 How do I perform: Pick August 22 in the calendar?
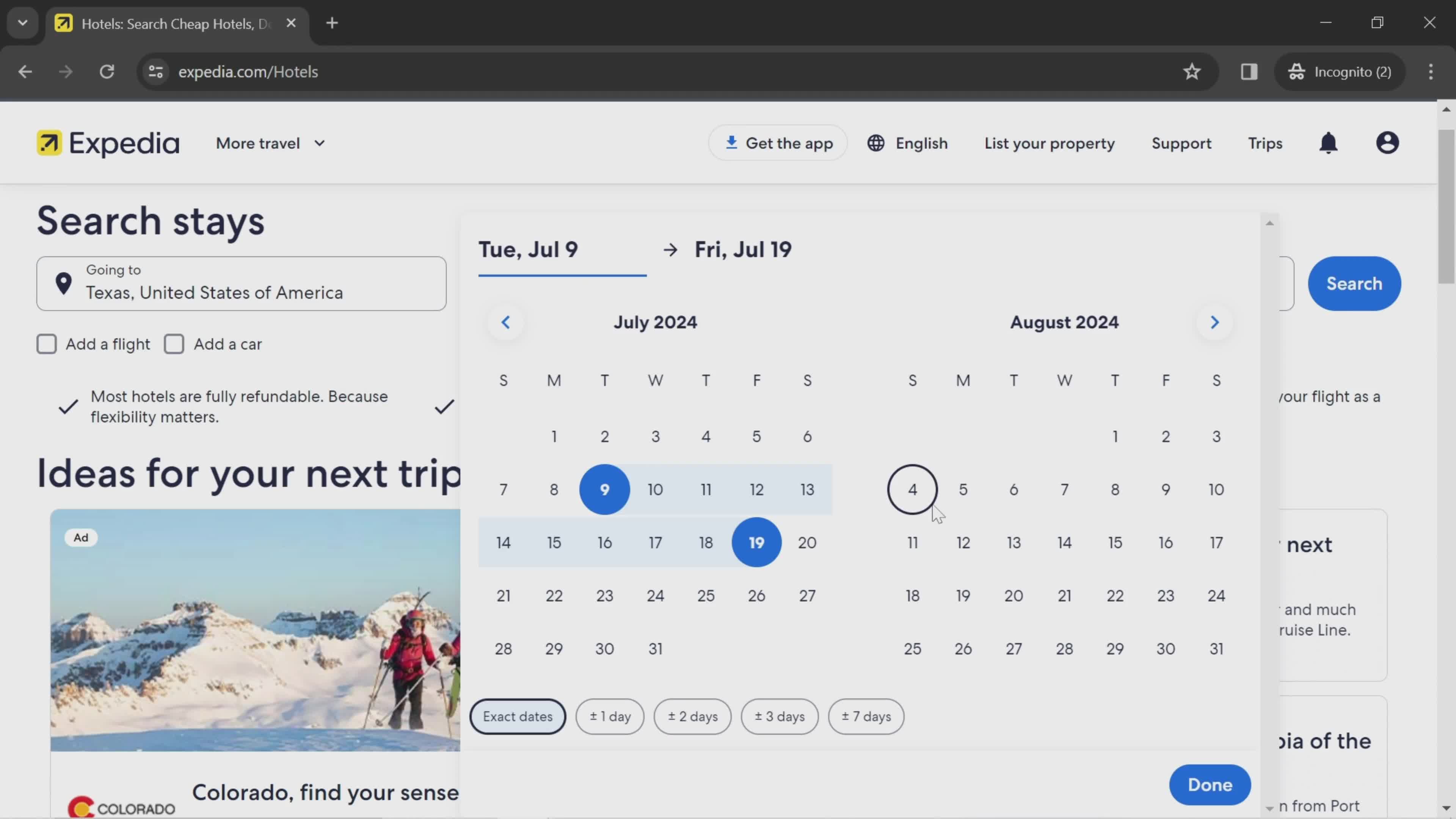pos(1115,596)
